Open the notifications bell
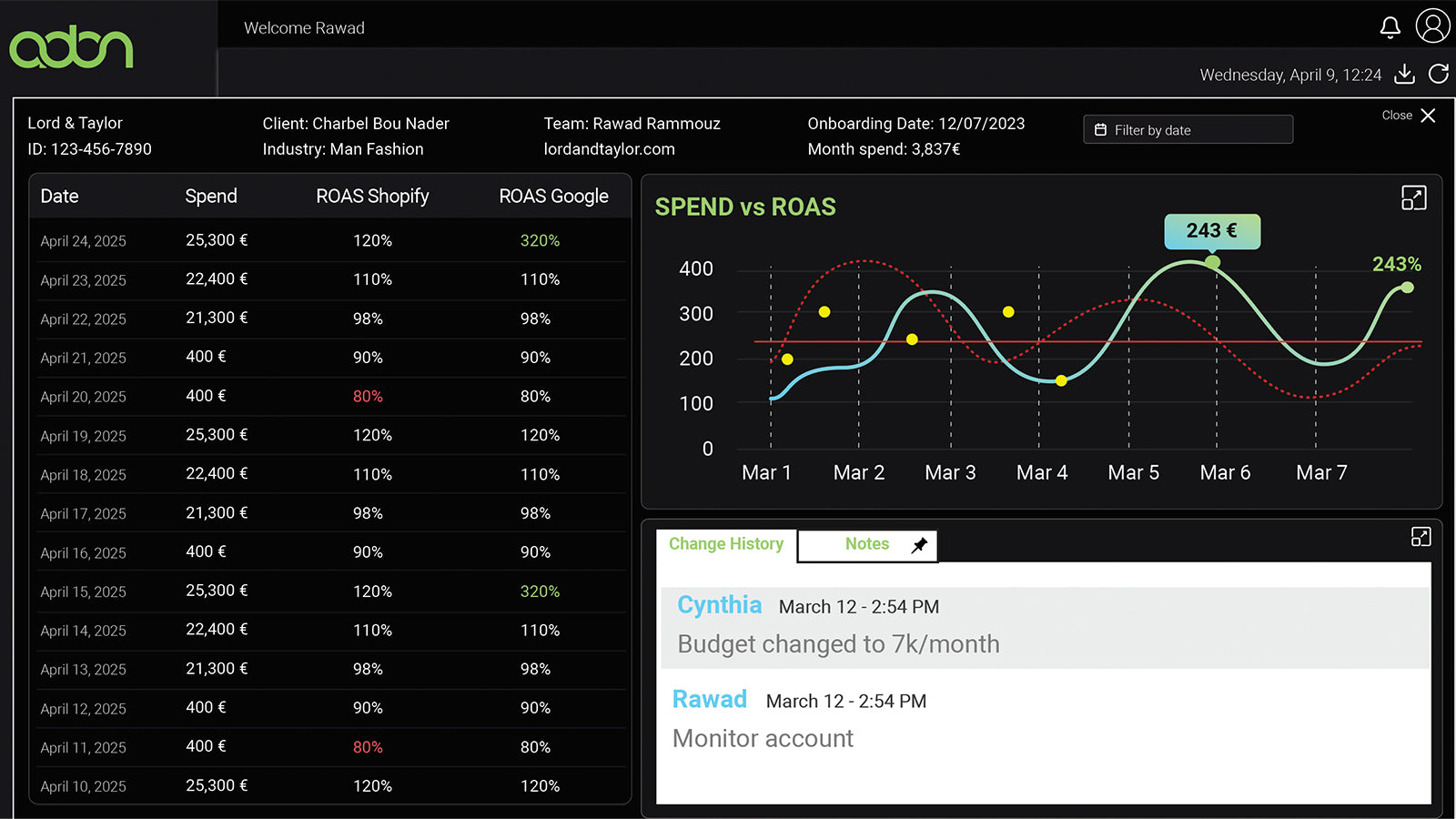This screenshot has width=1456, height=819. coord(1390,27)
